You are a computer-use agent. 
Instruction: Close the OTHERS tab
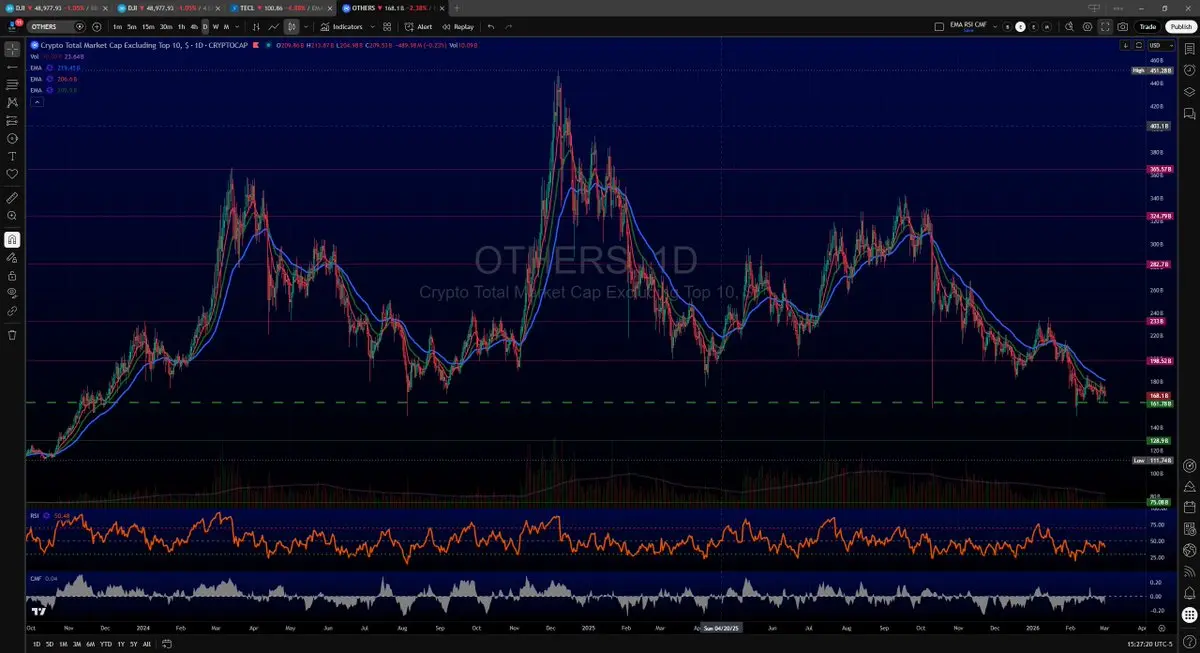pos(443,7)
